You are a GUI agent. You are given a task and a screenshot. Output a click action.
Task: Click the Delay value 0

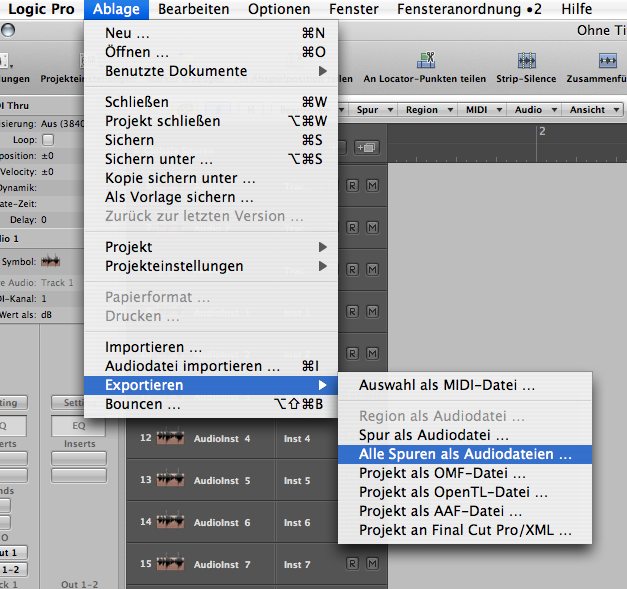point(44,220)
